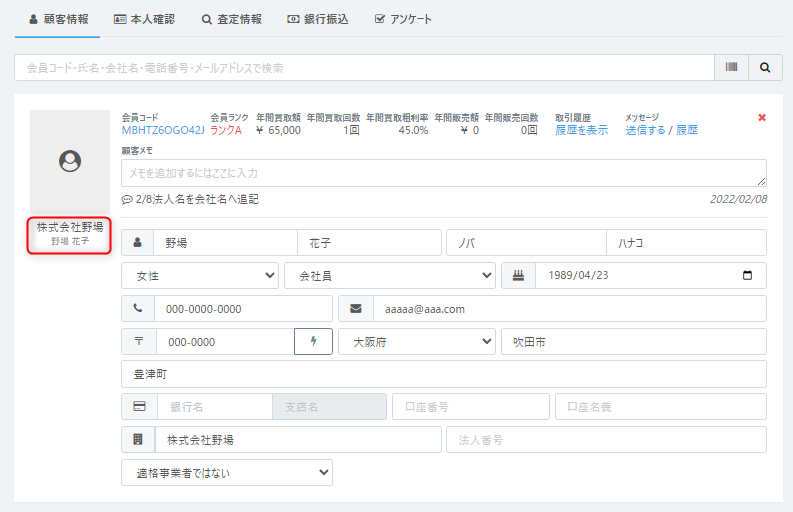Click the city field 吹田市

(634, 342)
